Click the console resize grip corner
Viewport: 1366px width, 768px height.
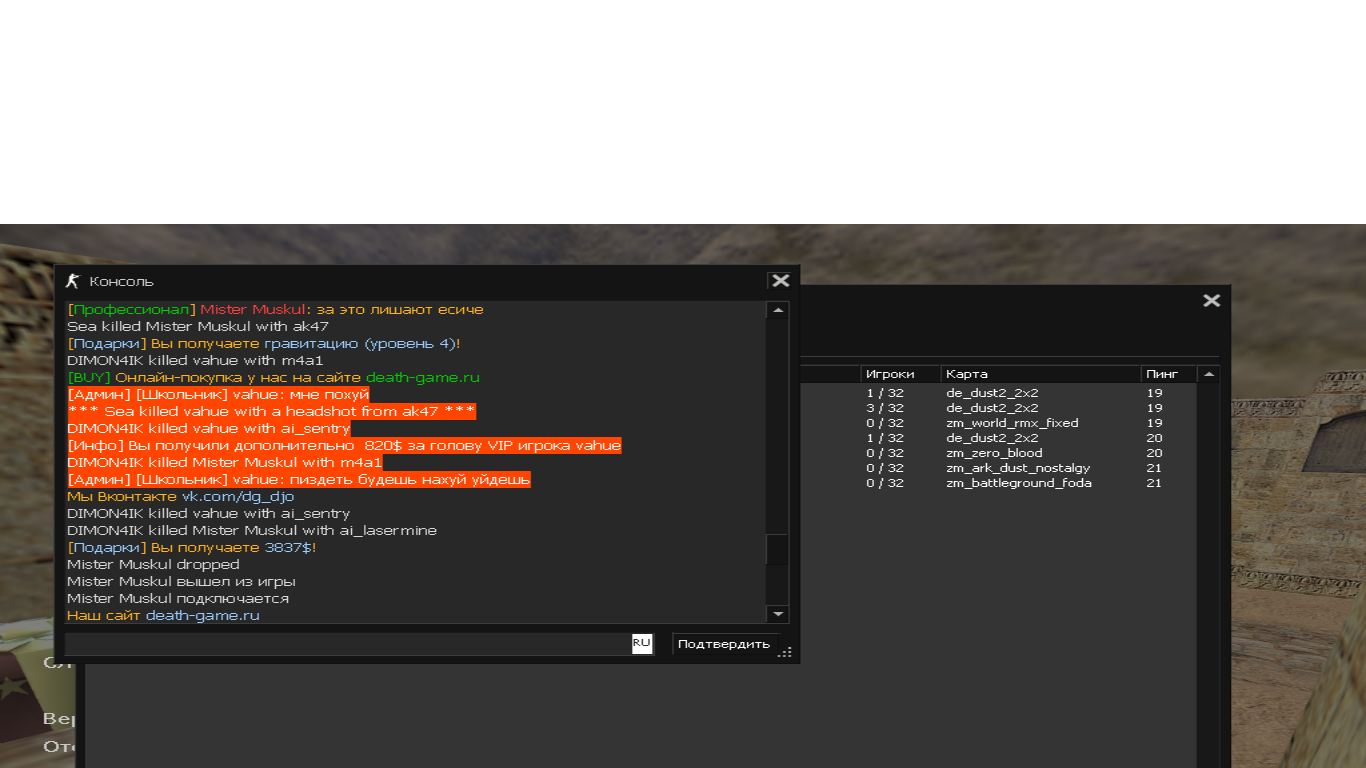[786, 652]
